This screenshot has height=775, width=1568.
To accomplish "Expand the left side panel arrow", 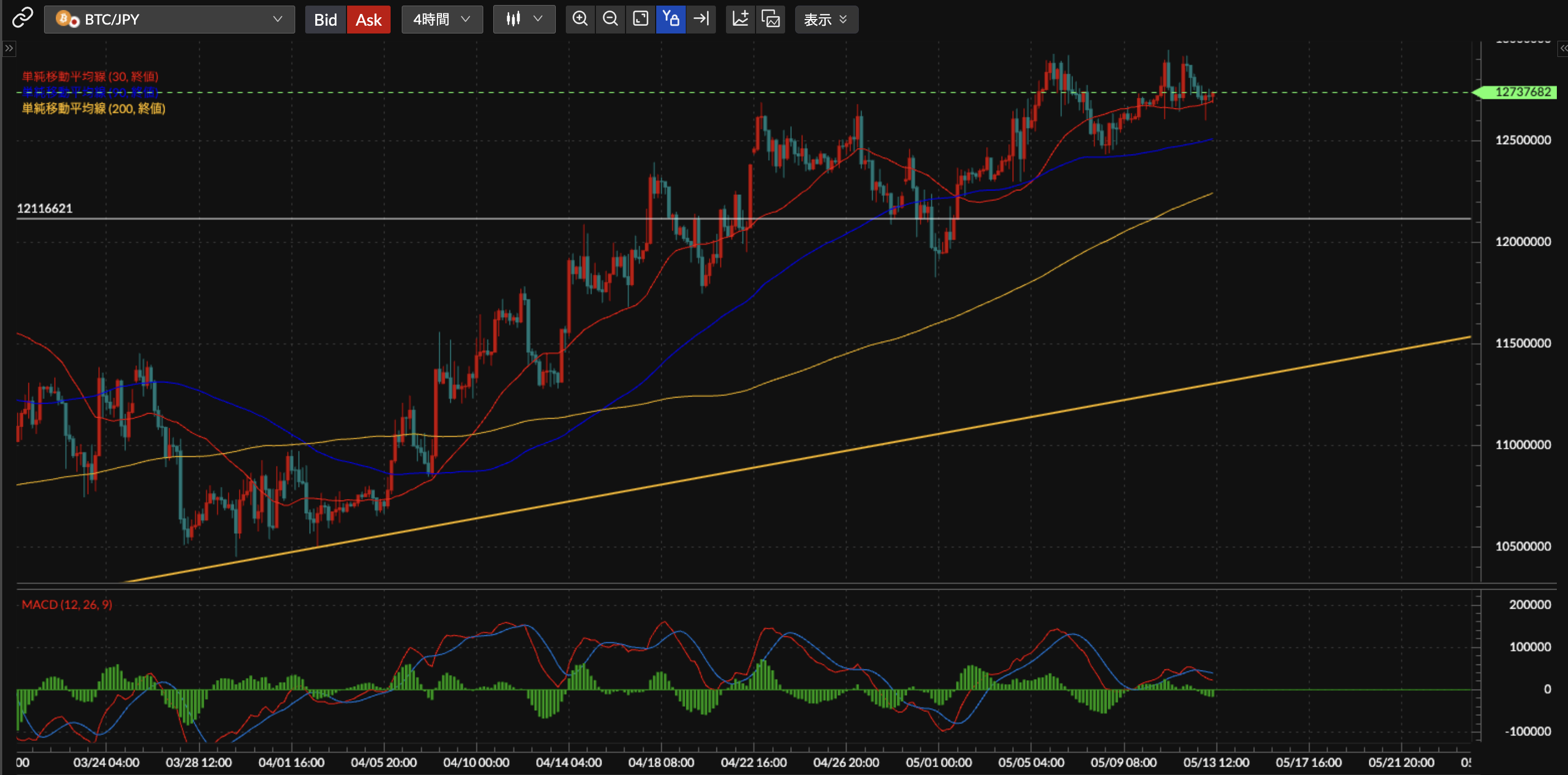I will [8, 48].
